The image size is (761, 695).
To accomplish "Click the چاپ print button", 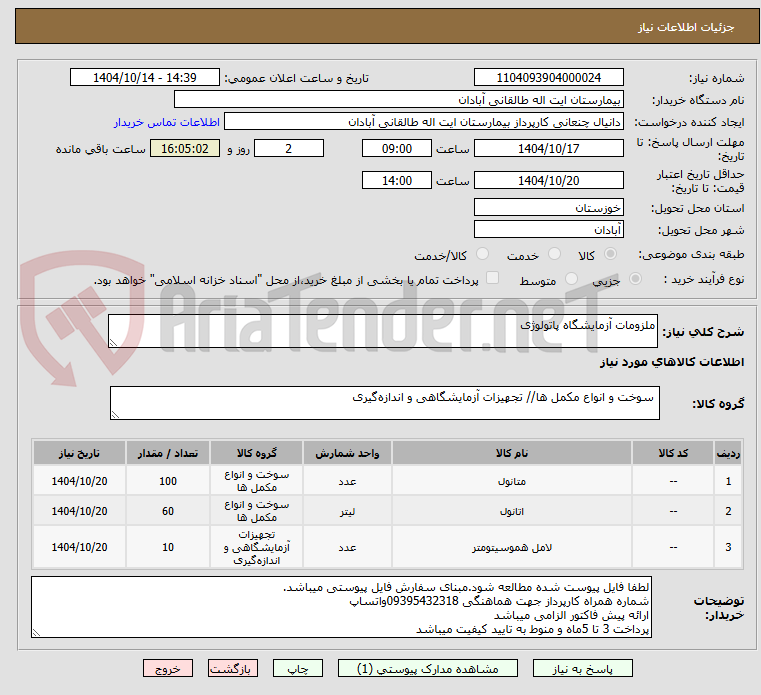I will pyautogui.click(x=298, y=668).
